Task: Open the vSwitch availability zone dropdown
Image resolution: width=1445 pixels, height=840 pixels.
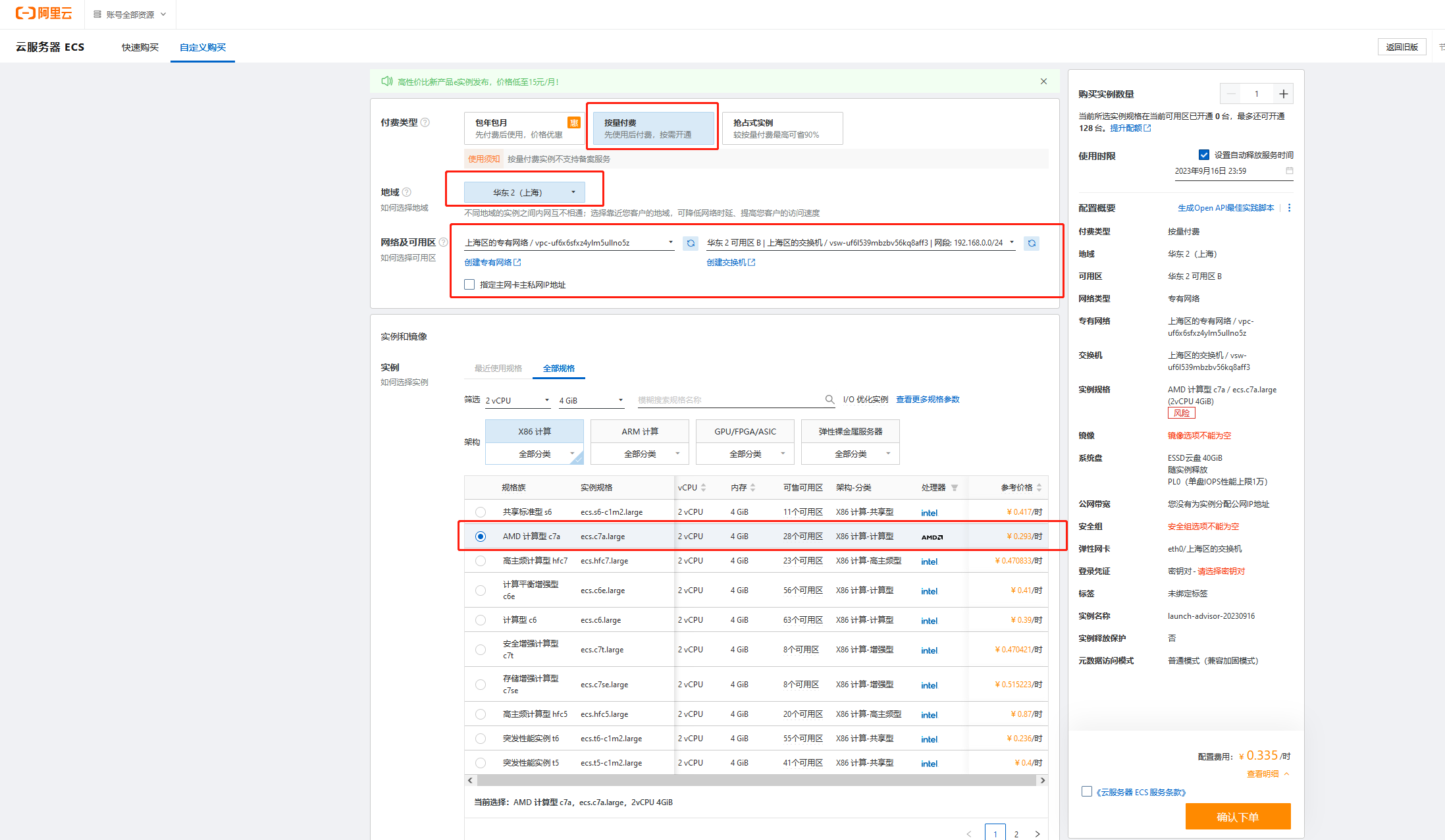Action: click(860, 243)
